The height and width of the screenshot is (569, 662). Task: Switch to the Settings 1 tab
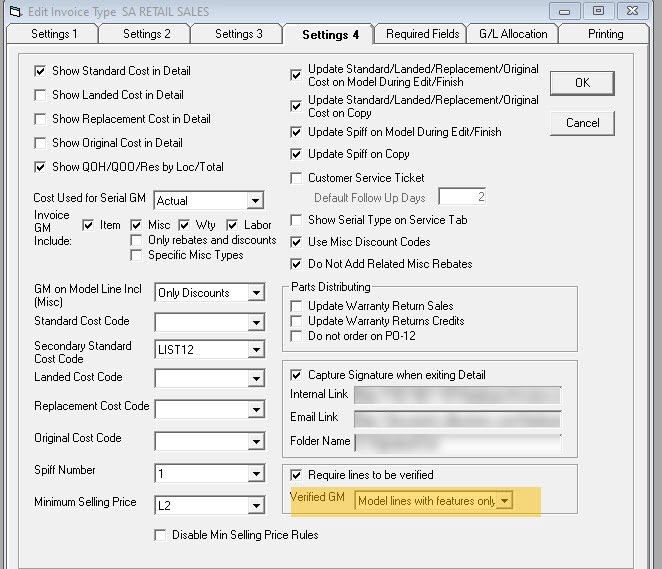click(x=54, y=34)
